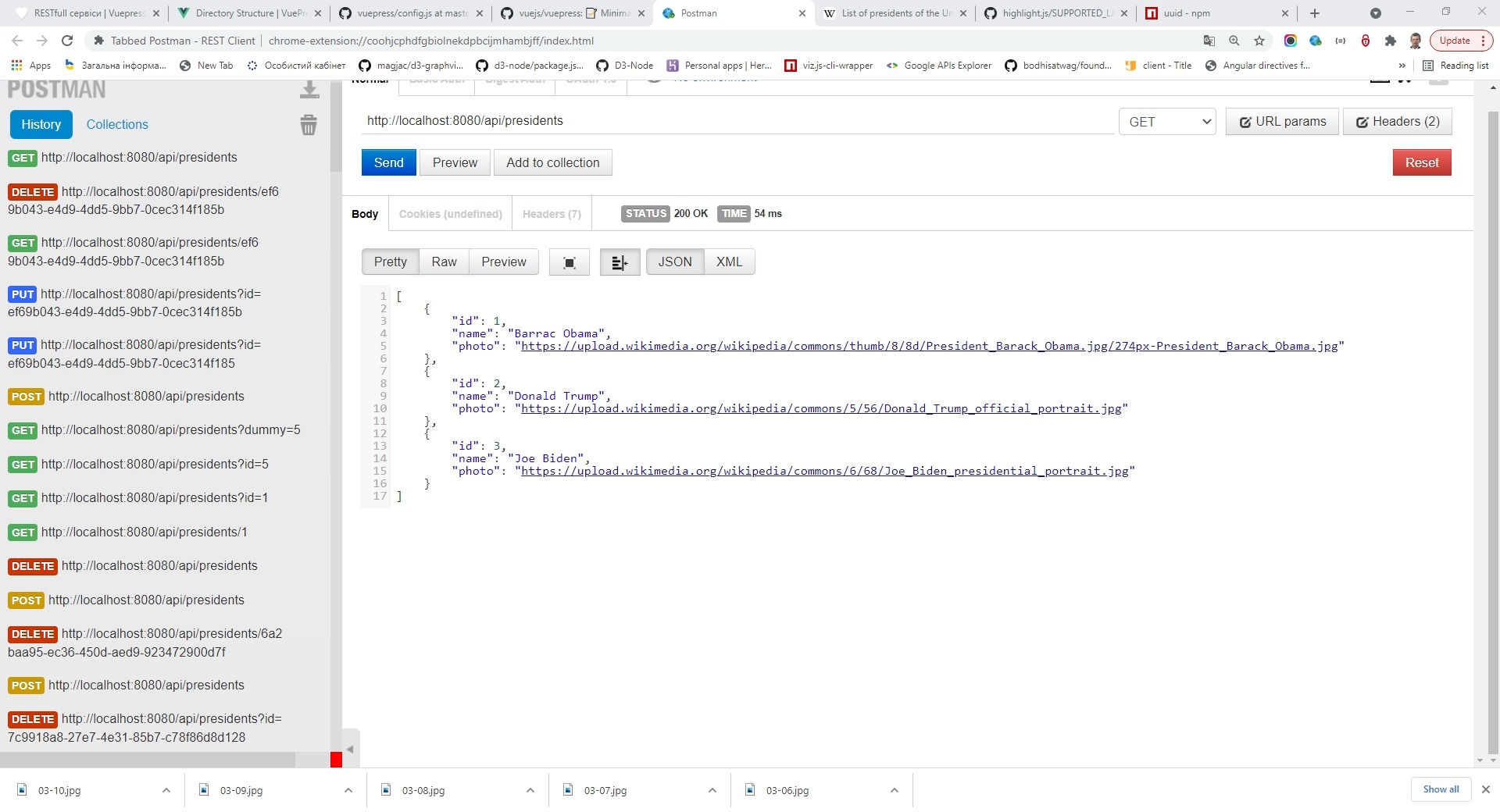Open the response Headers (7) tab
1500x812 pixels.
click(x=552, y=214)
